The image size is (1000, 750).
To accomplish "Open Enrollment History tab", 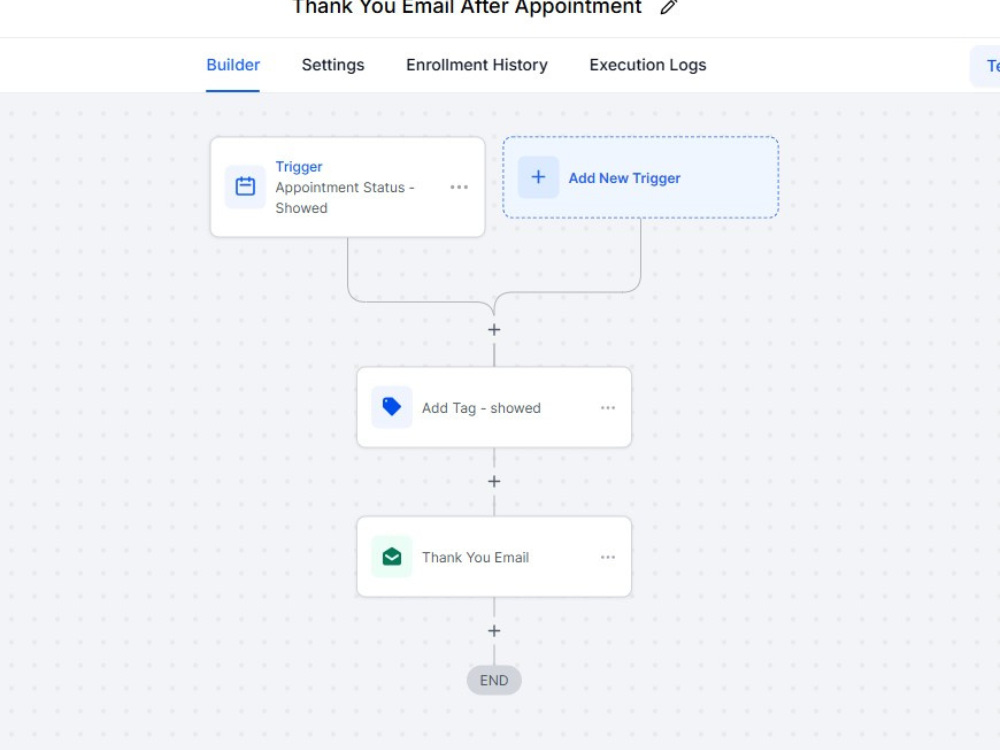I will coord(477,65).
